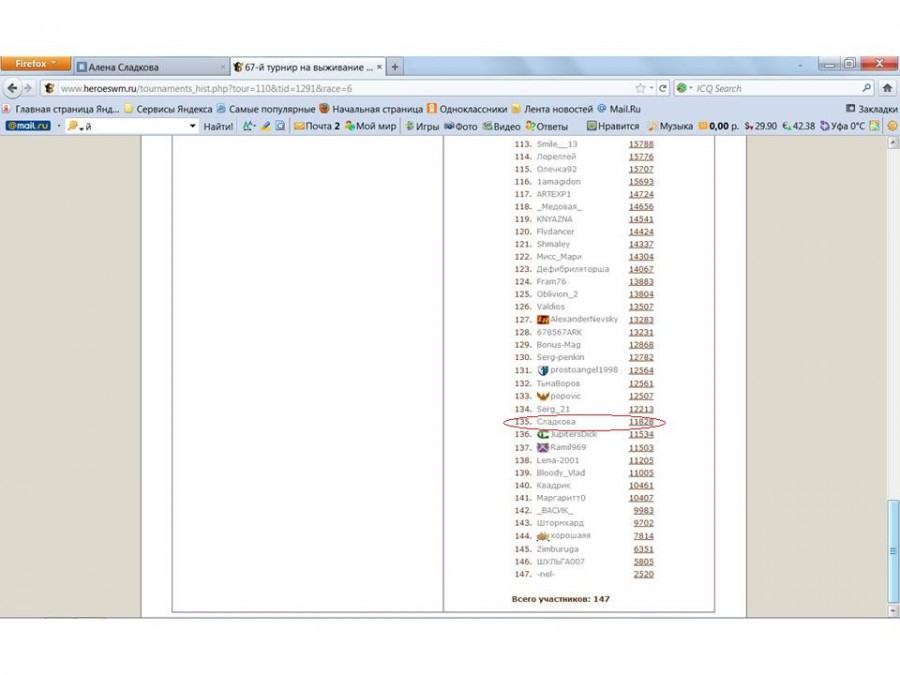Open the Начальная страница bookmark
The height and width of the screenshot is (675, 900).
coord(371,109)
